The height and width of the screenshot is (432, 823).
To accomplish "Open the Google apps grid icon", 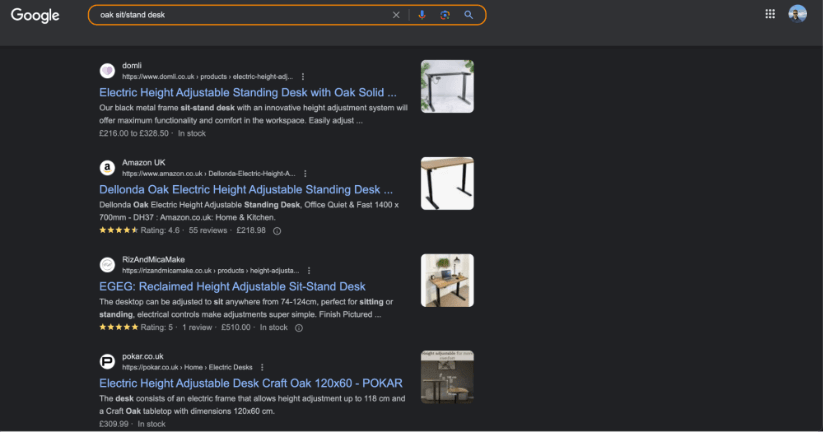I will [770, 14].
